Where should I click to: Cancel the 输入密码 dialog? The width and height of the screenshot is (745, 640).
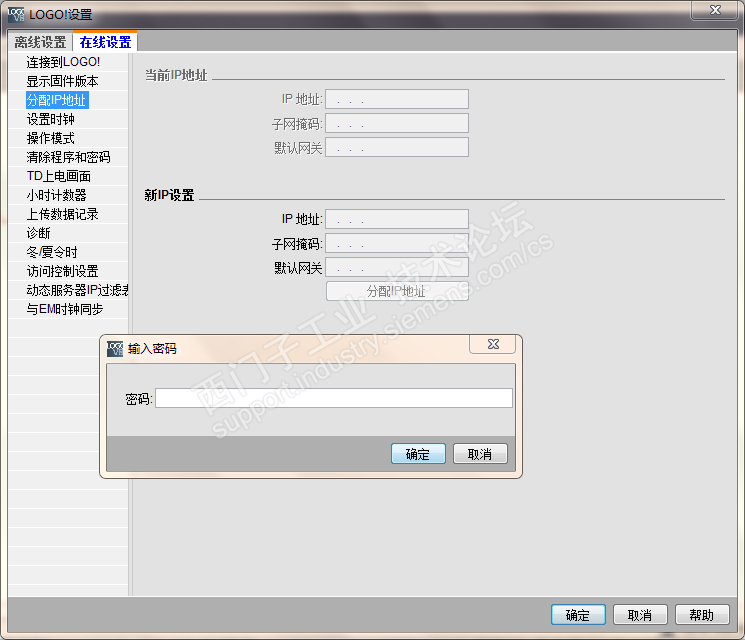(480, 454)
